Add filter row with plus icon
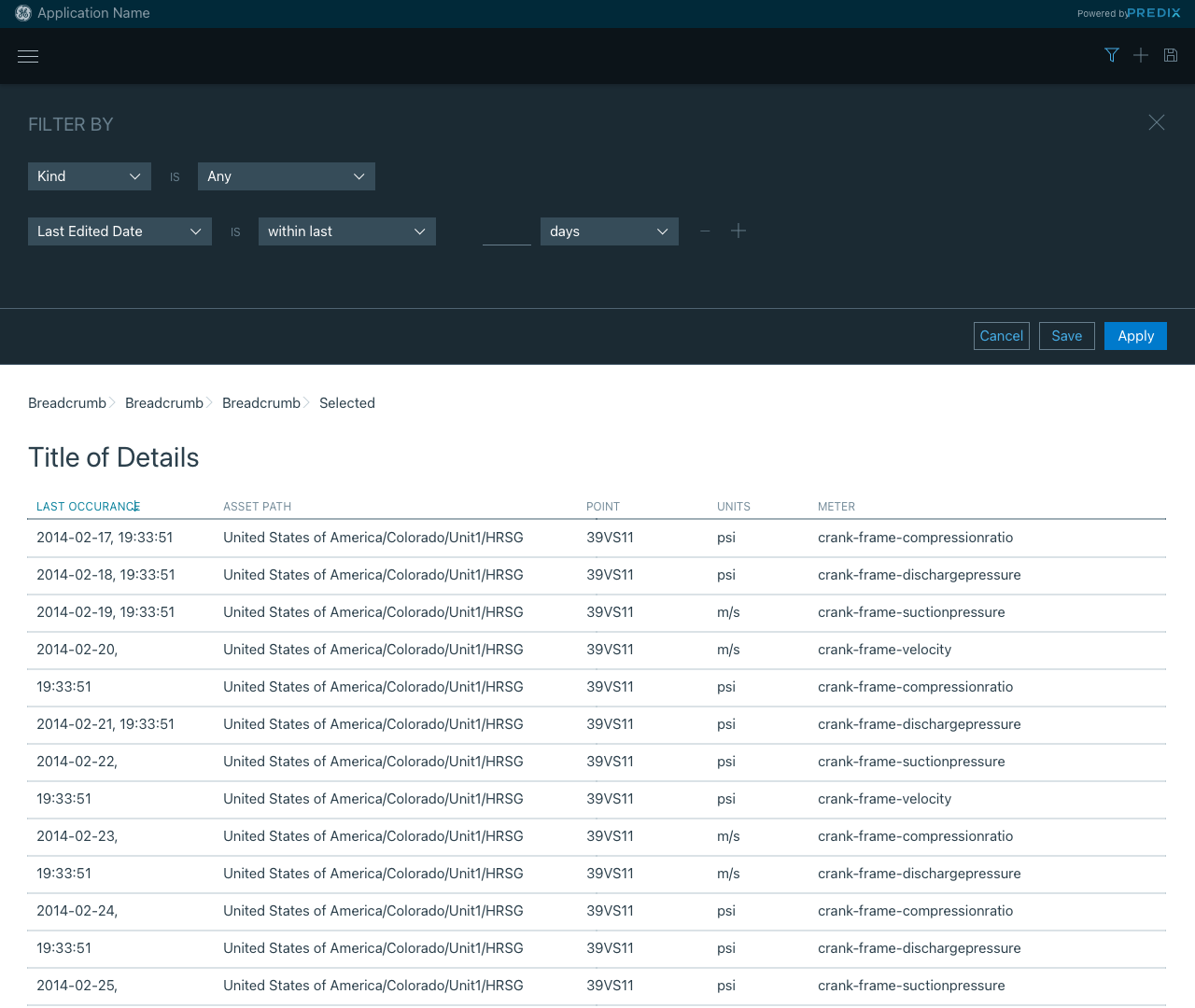Screen dimensions: 1195x1008 (x=738, y=231)
